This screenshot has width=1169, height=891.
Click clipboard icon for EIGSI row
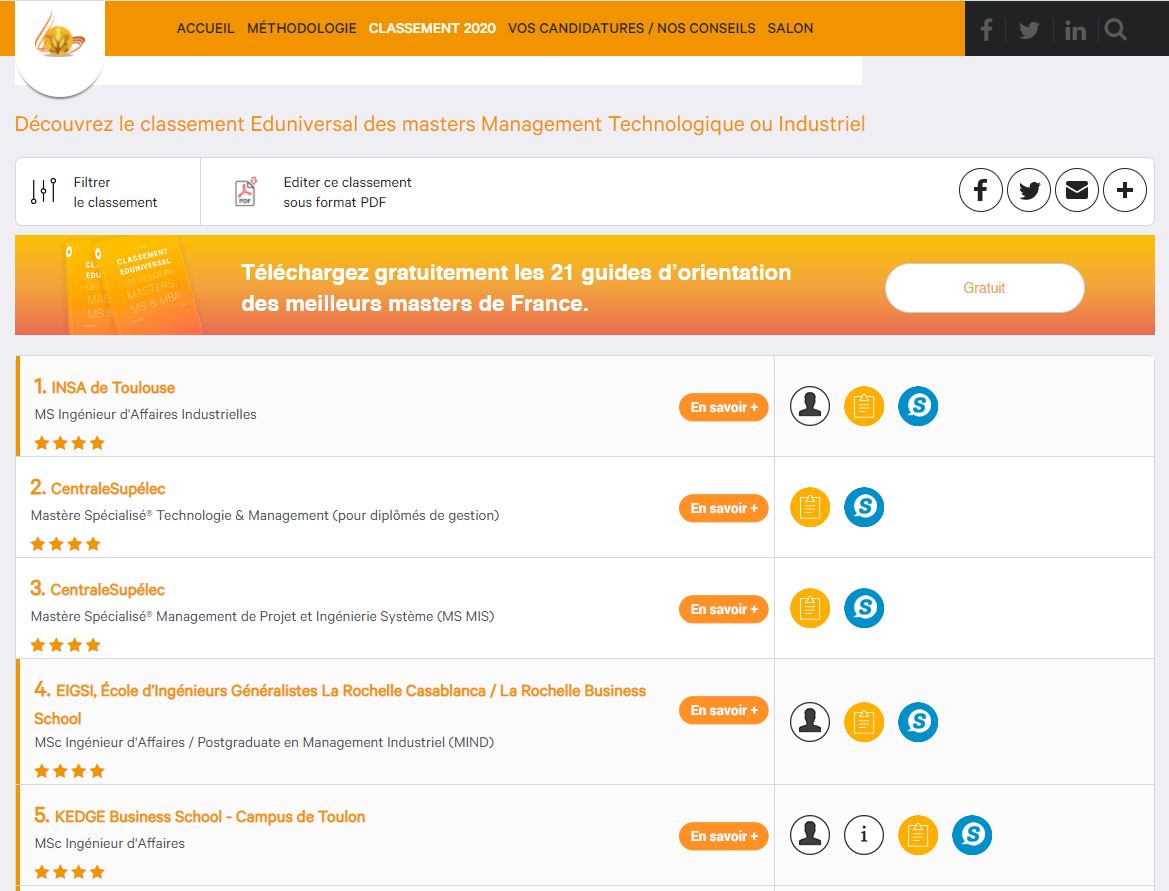coord(864,722)
